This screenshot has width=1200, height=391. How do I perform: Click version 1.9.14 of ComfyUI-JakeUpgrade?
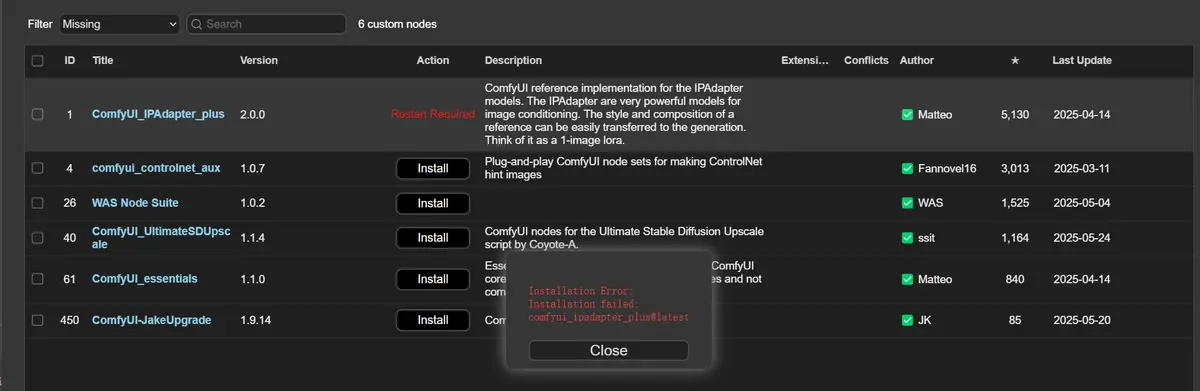click(x=256, y=320)
